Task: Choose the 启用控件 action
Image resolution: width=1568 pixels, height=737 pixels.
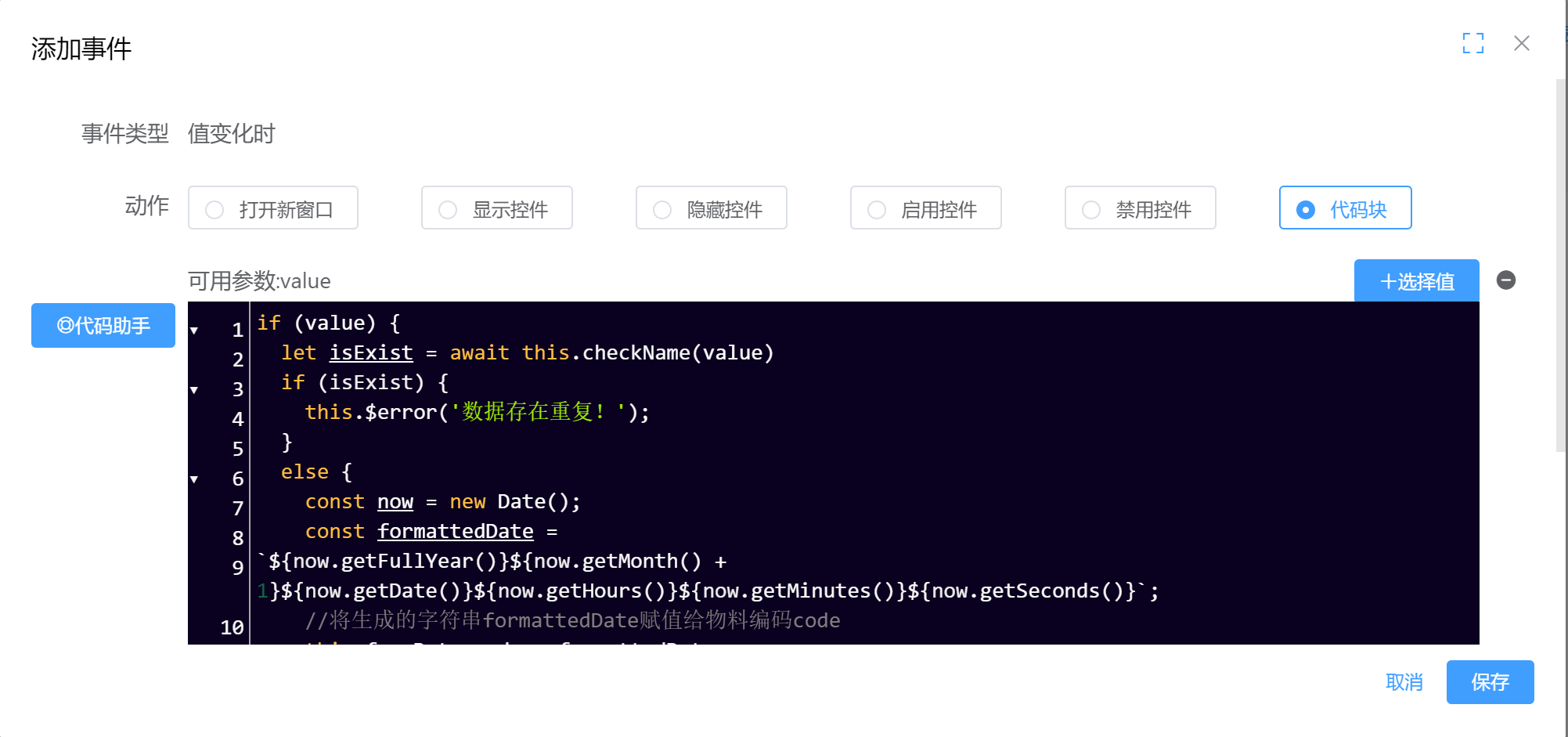Action: 926,208
